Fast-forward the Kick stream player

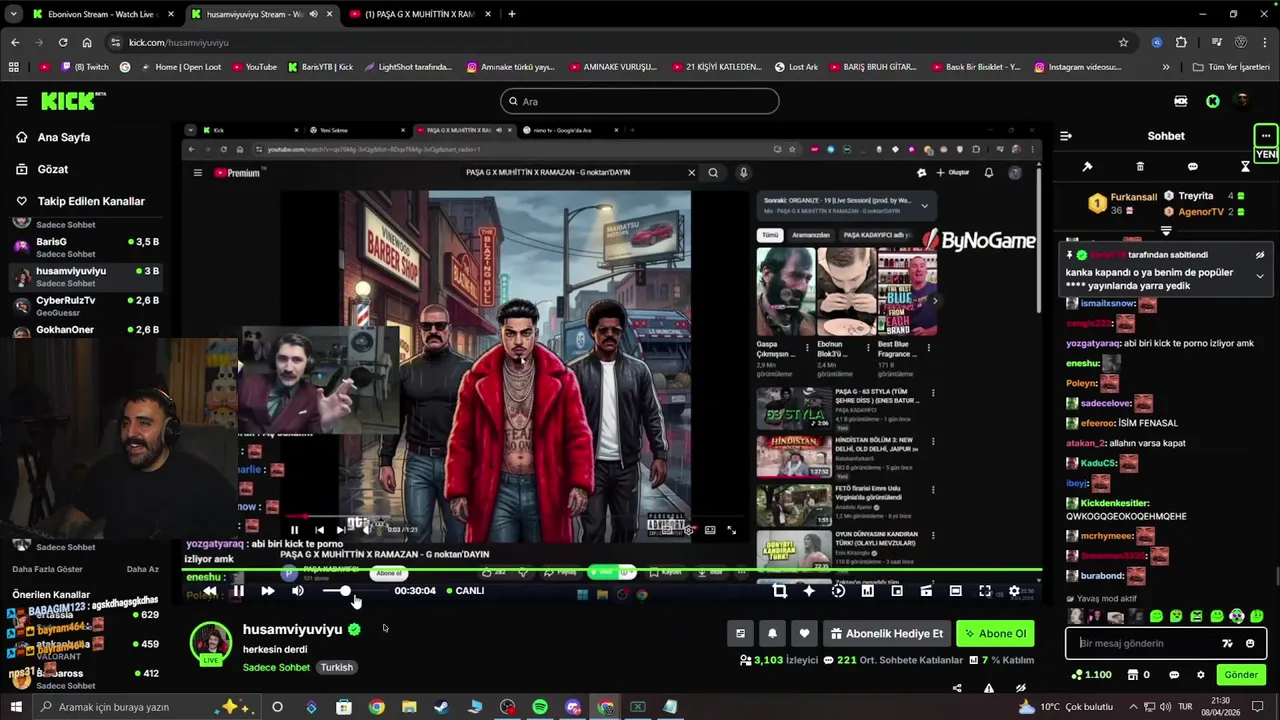[x=267, y=591]
